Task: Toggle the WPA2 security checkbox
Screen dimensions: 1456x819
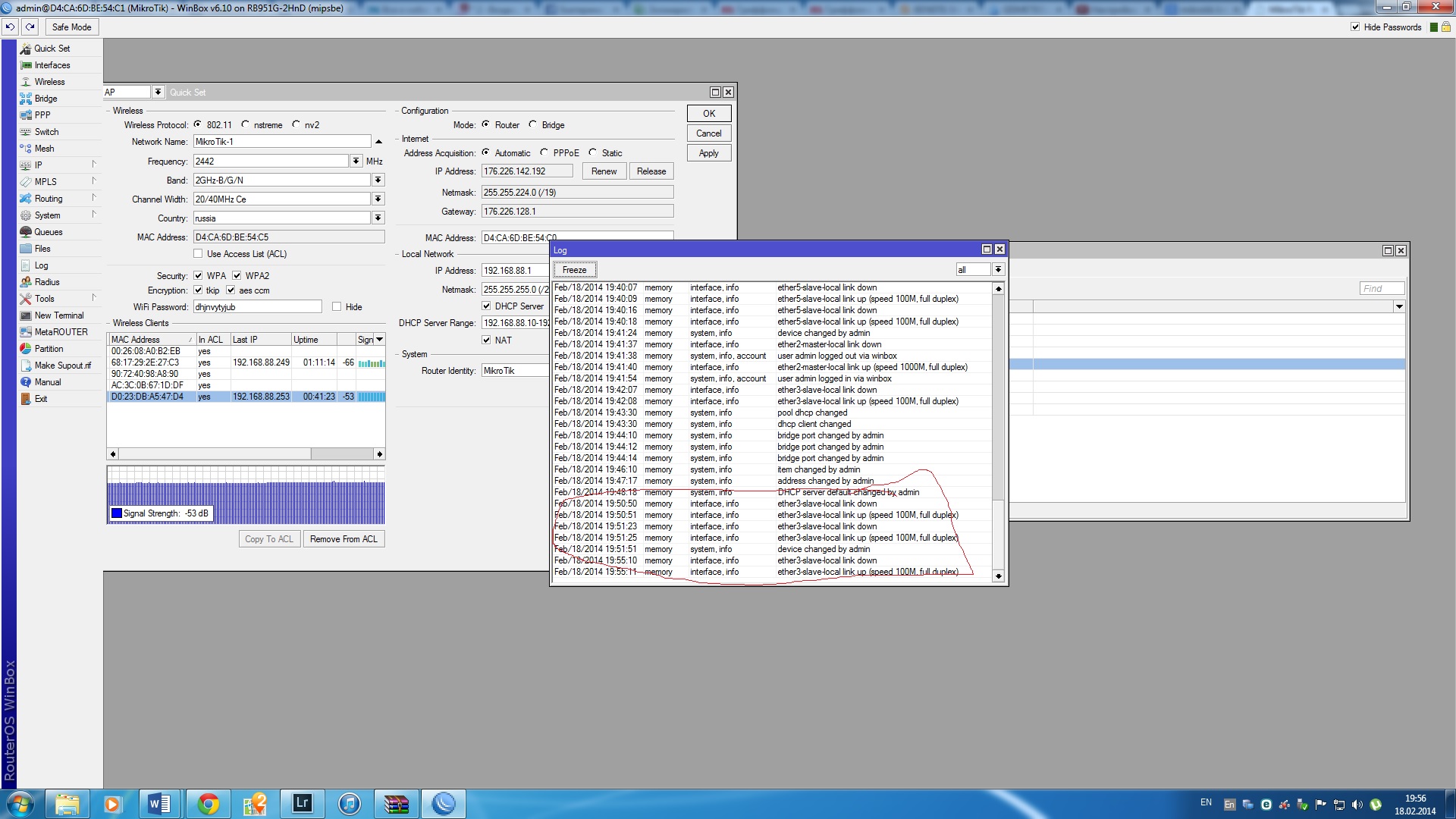Action: [x=237, y=275]
